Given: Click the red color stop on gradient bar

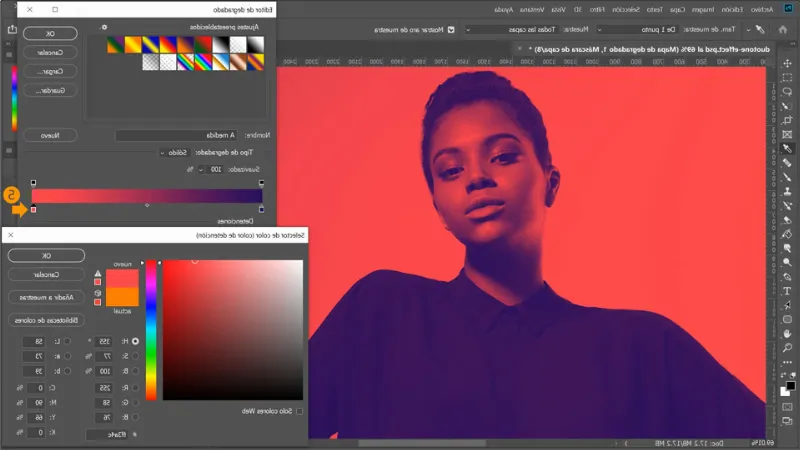Looking at the screenshot, I should click(x=33, y=210).
